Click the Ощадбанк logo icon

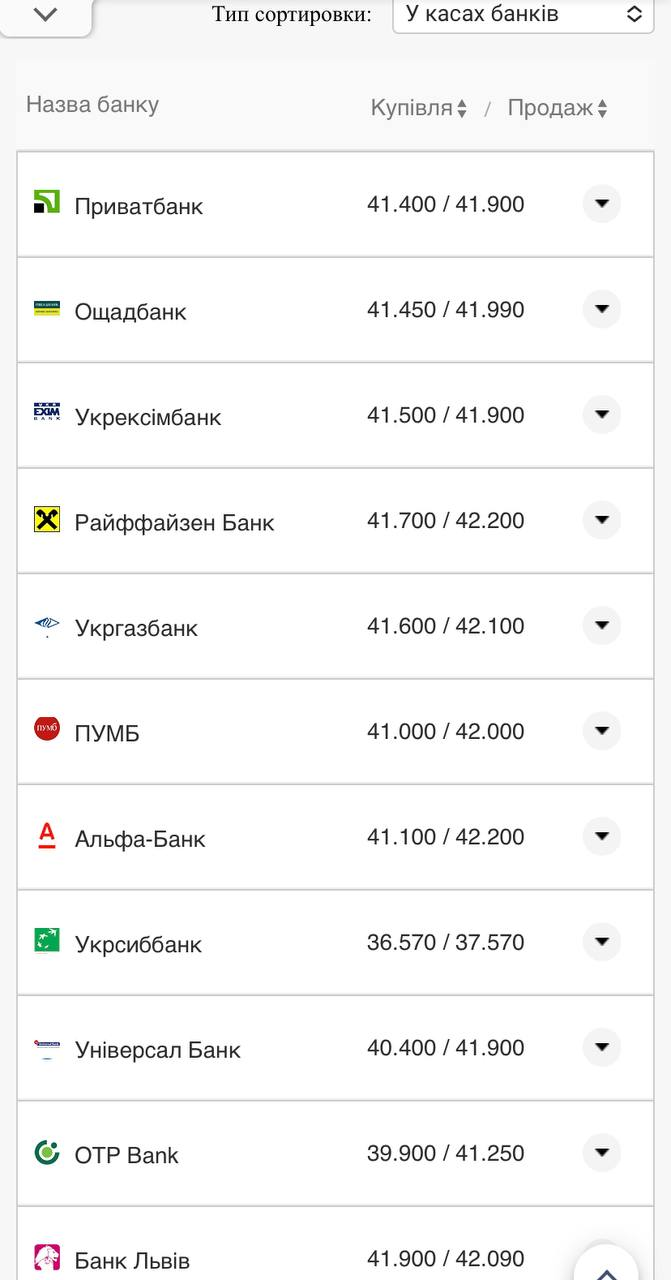(x=47, y=308)
